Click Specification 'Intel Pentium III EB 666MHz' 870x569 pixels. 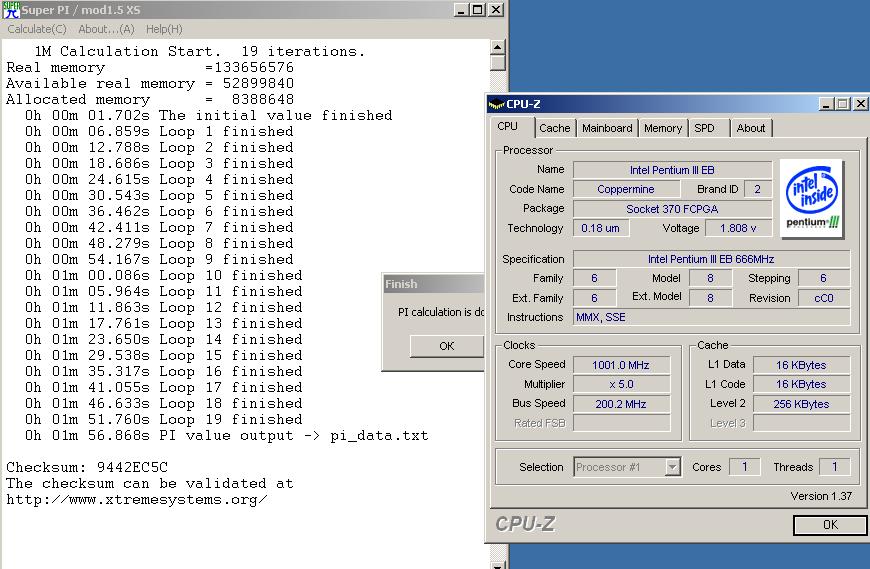click(711, 259)
